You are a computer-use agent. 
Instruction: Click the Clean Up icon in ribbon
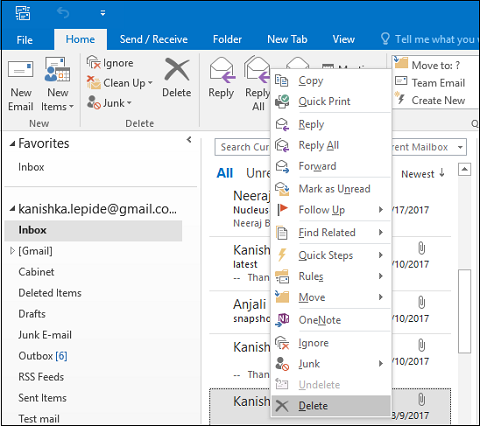coord(93,82)
